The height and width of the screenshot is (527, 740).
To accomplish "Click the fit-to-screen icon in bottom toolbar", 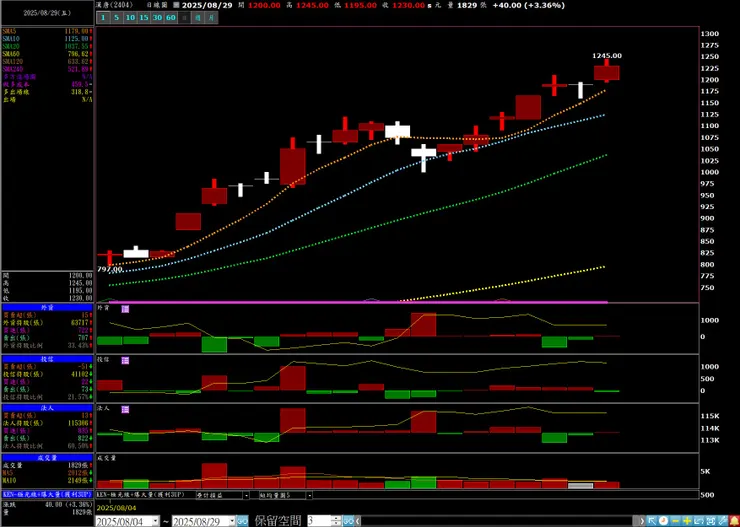I will point(709,521).
